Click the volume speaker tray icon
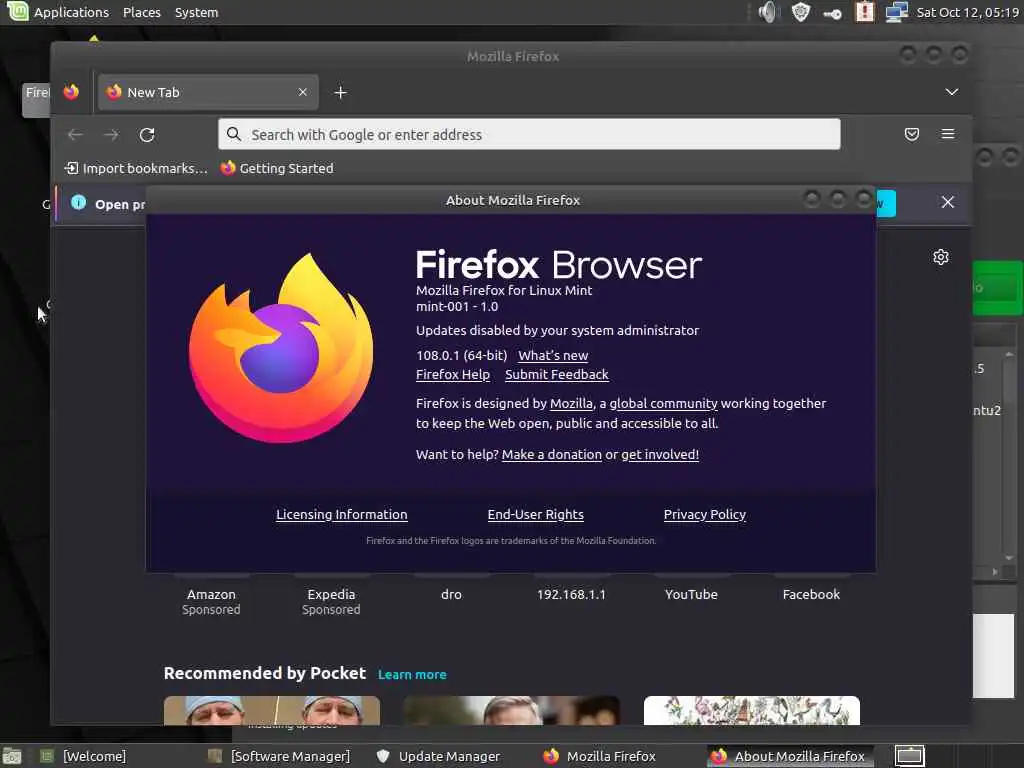 tap(769, 12)
